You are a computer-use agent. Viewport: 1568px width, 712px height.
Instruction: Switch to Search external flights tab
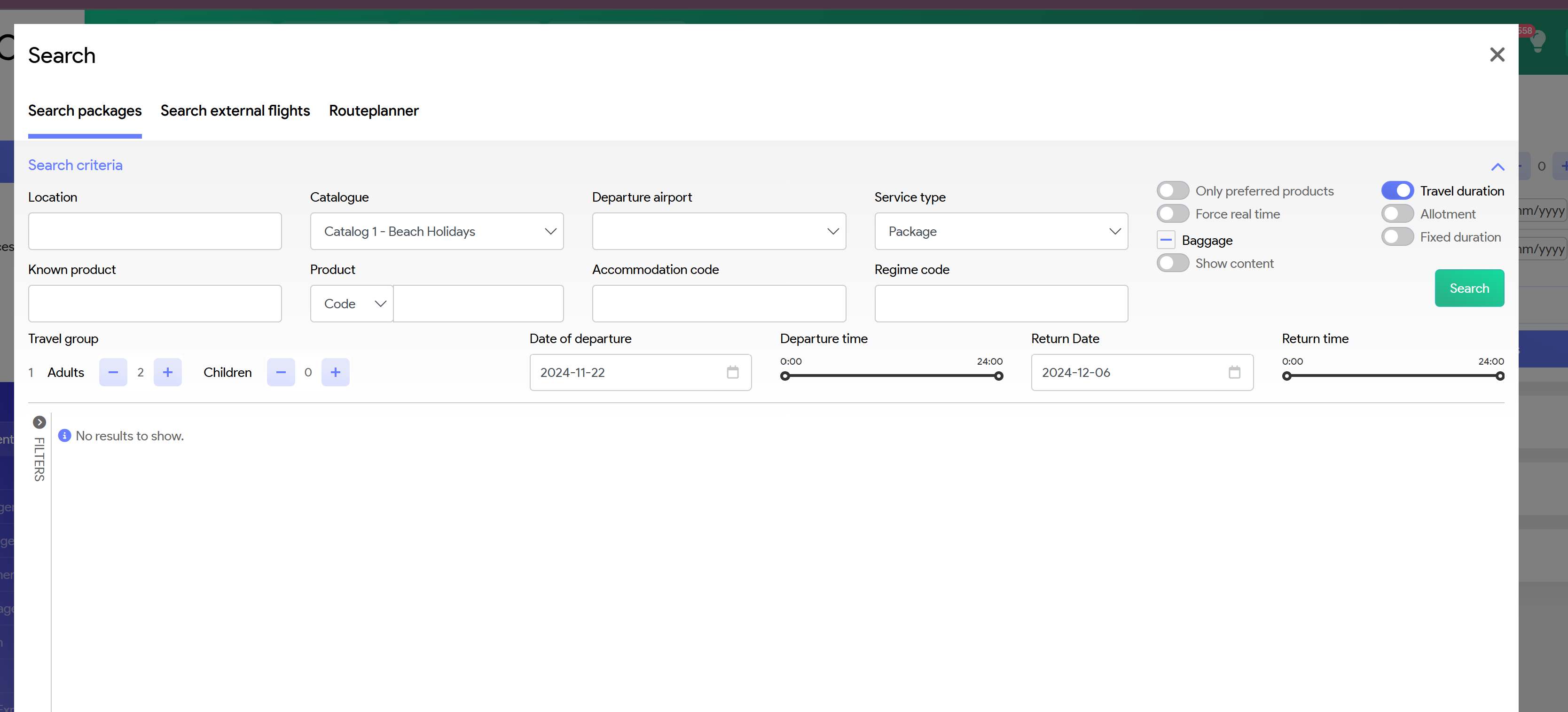[235, 111]
